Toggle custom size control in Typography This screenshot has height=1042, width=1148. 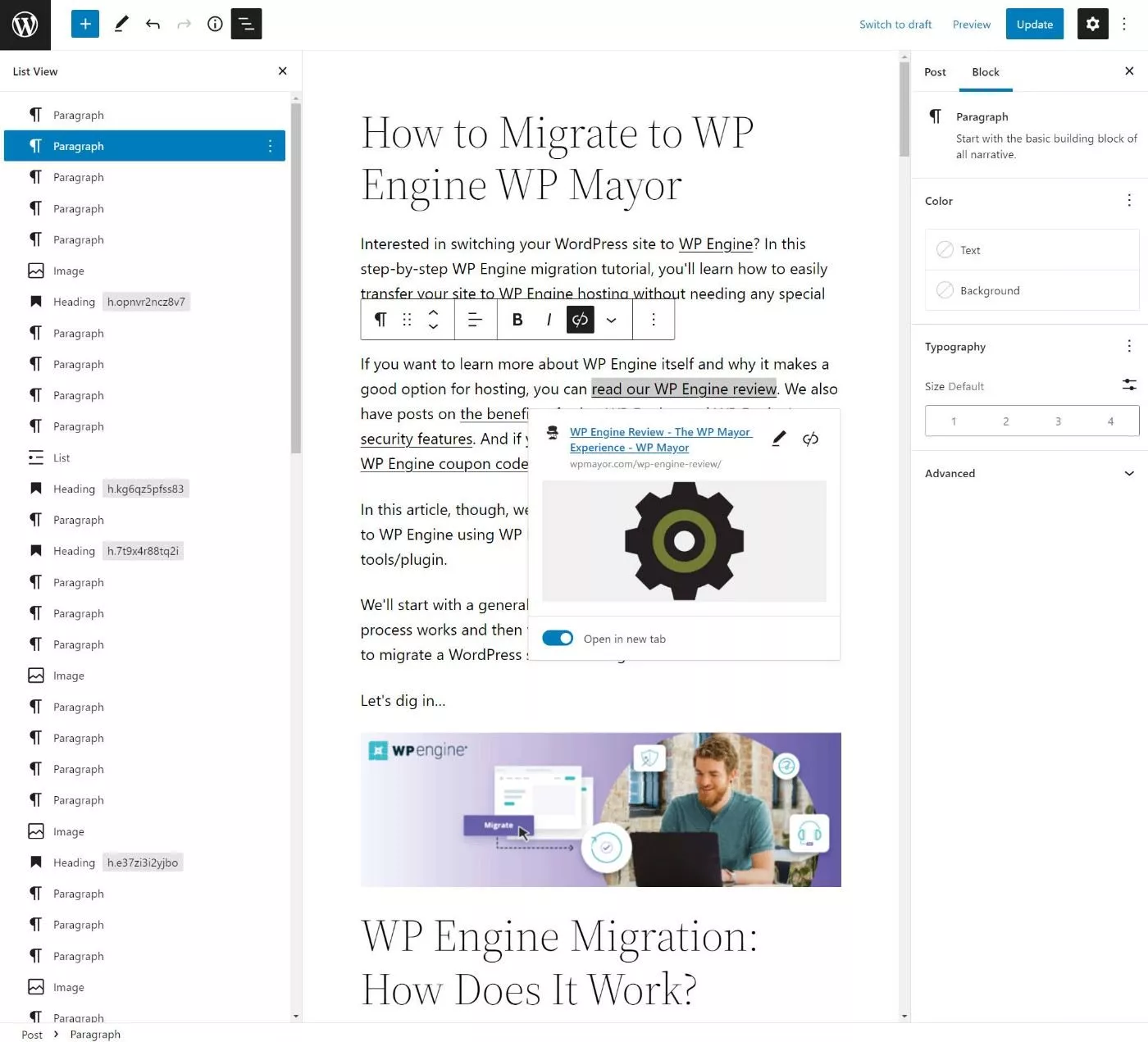coord(1129,384)
